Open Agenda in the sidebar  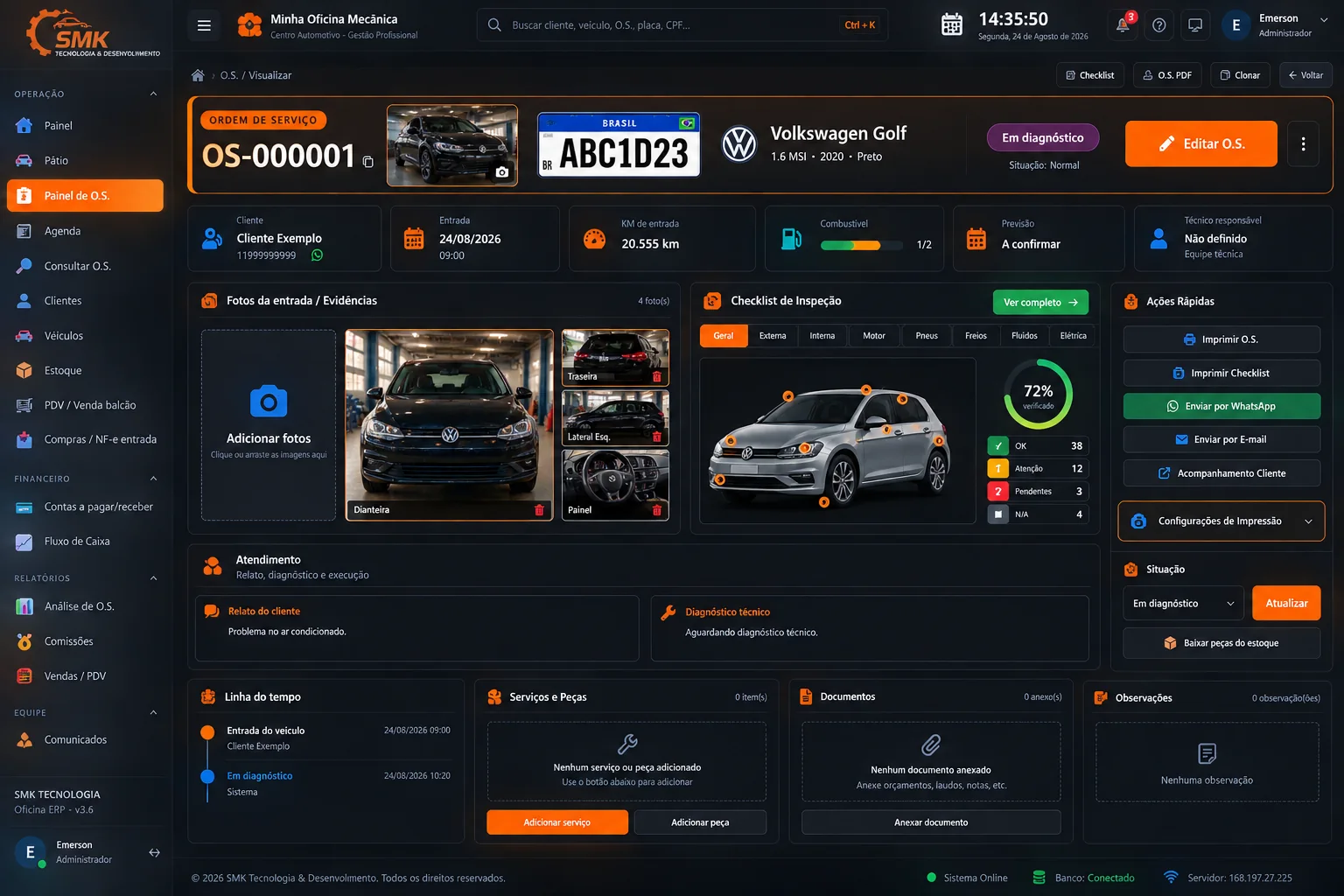point(85,231)
